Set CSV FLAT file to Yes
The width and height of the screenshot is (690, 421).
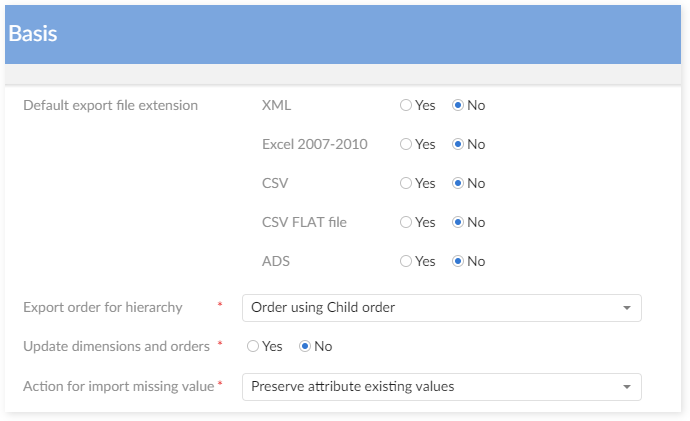pos(406,222)
